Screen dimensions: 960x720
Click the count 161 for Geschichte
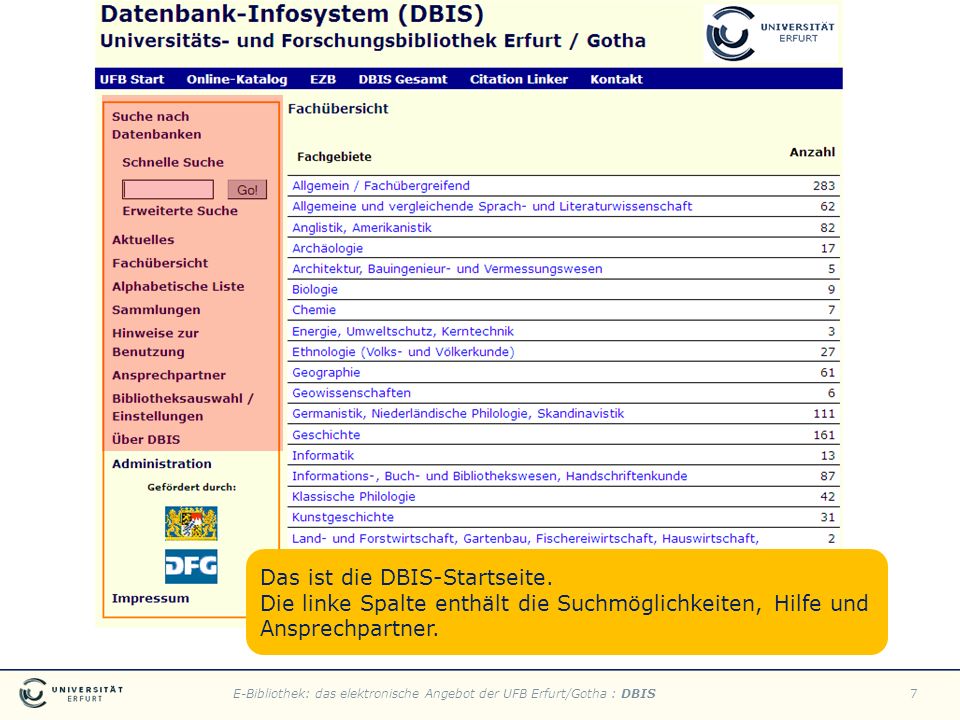pyautogui.click(x=824, y=435)
